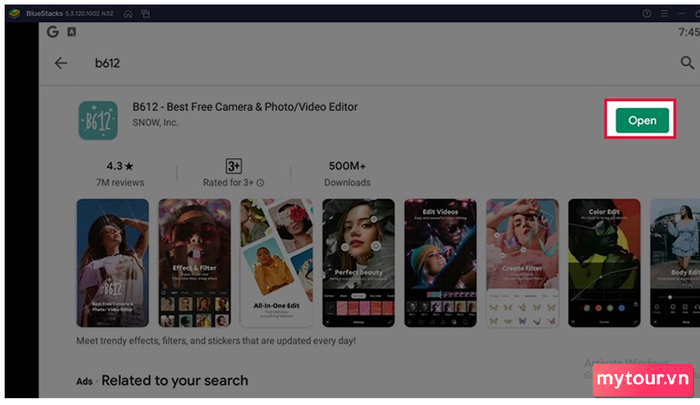Click the SNOW, Inc. developer name

point(155,122)
